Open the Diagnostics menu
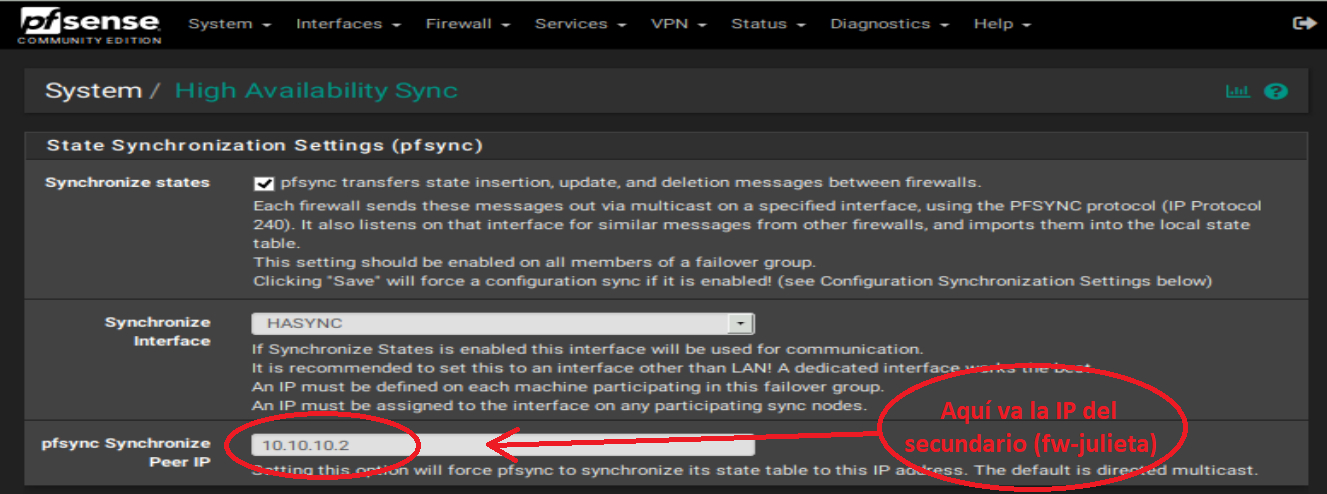 click(x=889, y=23)
